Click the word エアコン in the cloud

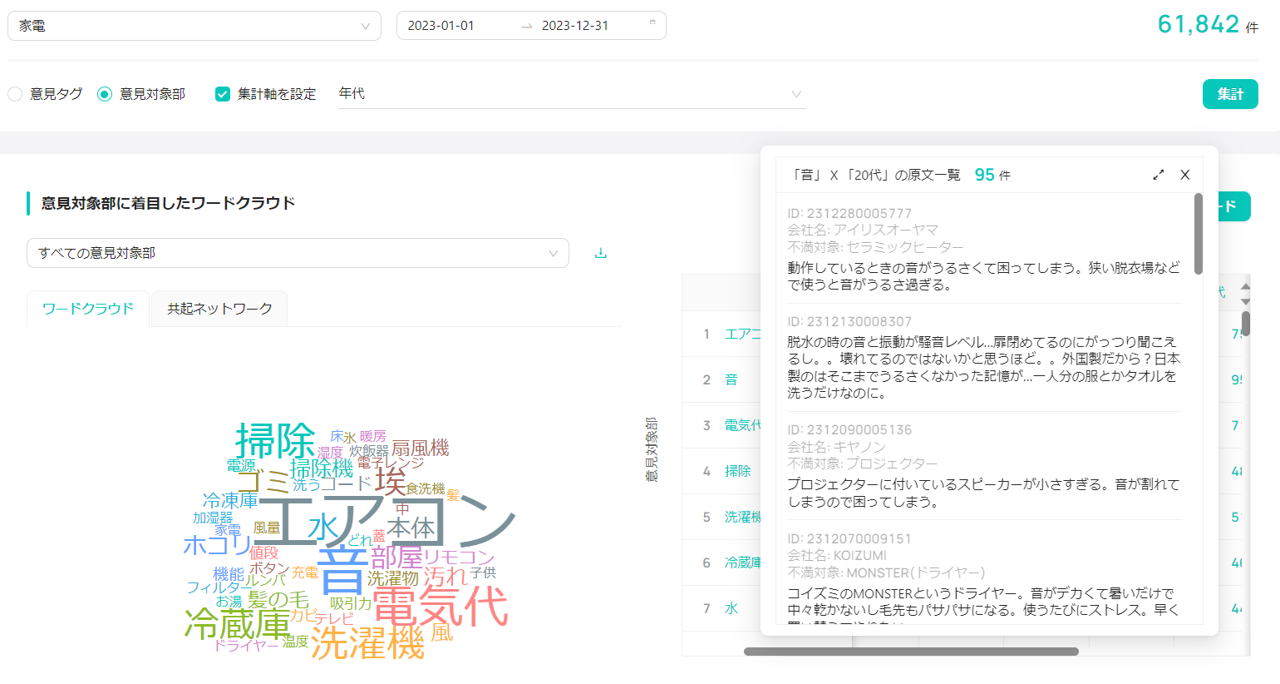pyautogui.click(x=388, y=520)
